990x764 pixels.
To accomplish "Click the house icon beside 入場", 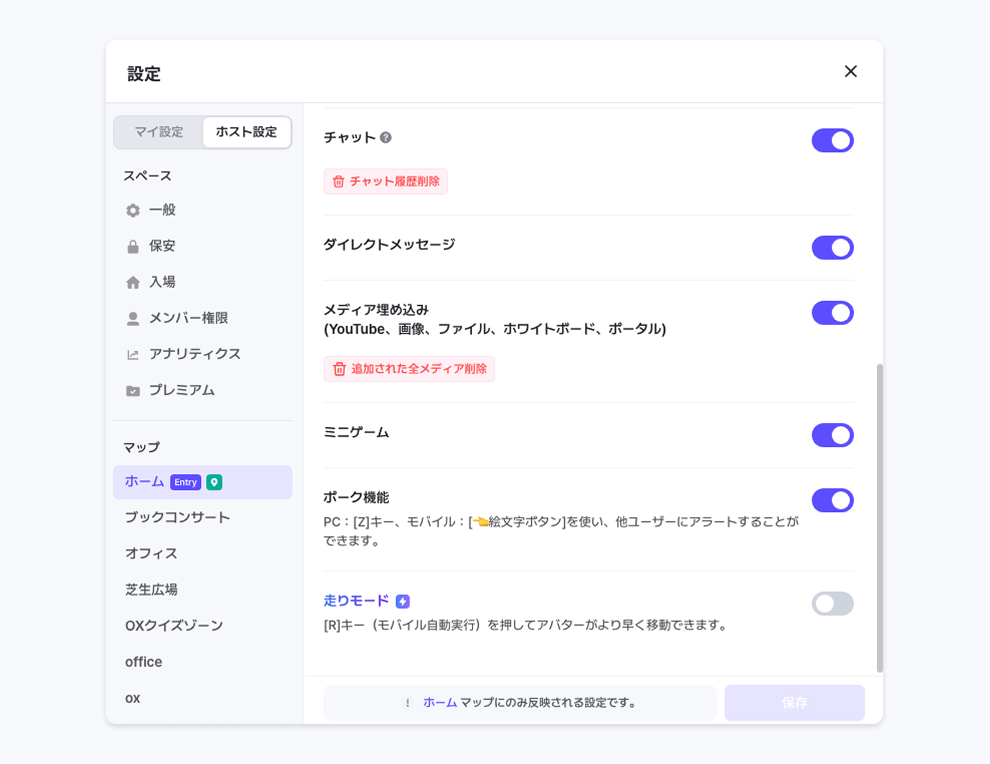I will tap(133, 283).
